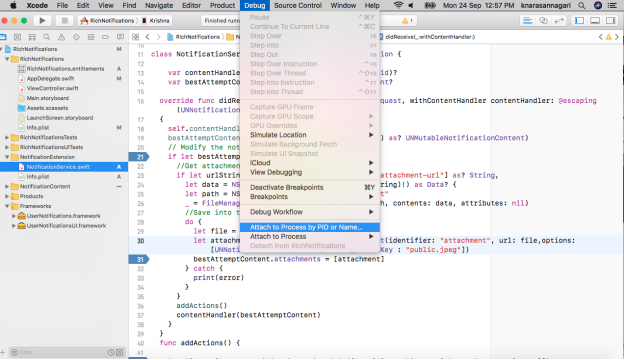Open the Symbol navigator
624x360 pixels.
coord(32,37)
